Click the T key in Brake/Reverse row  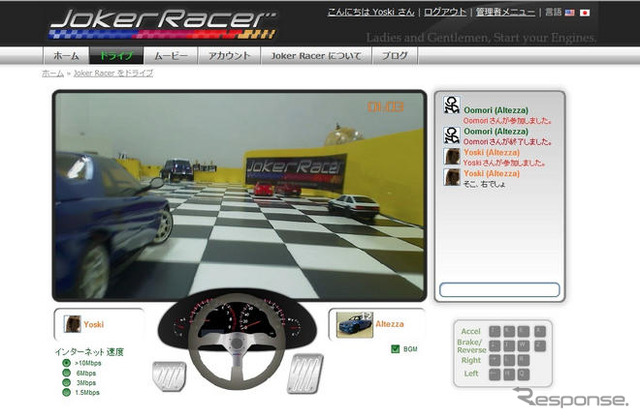pyautogui.click(x=509, y=346)
